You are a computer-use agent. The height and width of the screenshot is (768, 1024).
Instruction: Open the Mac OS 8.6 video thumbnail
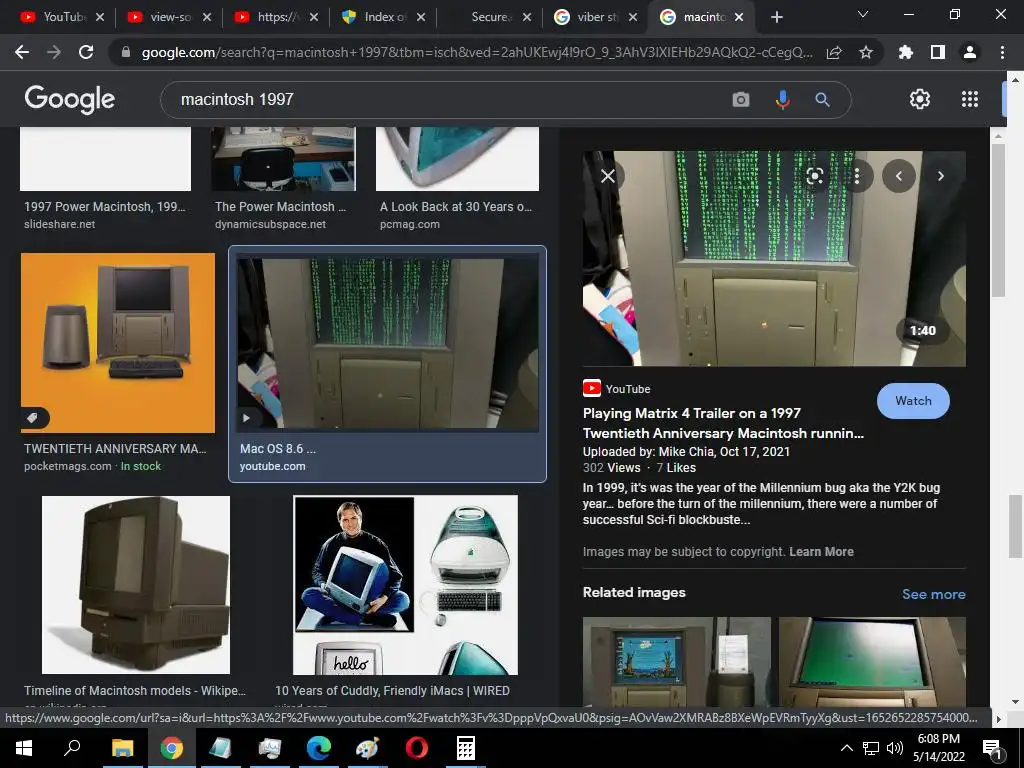tap(388, 343)
